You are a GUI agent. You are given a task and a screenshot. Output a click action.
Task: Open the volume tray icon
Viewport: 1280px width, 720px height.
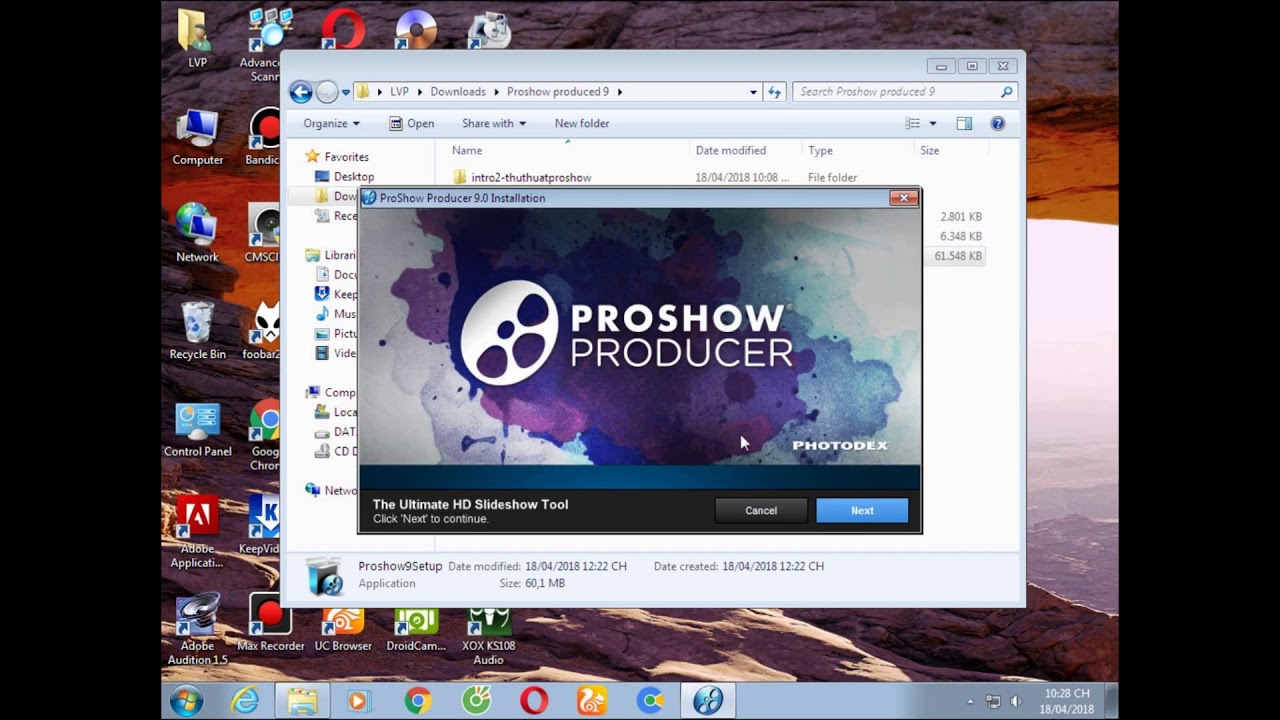point(1016,702)
